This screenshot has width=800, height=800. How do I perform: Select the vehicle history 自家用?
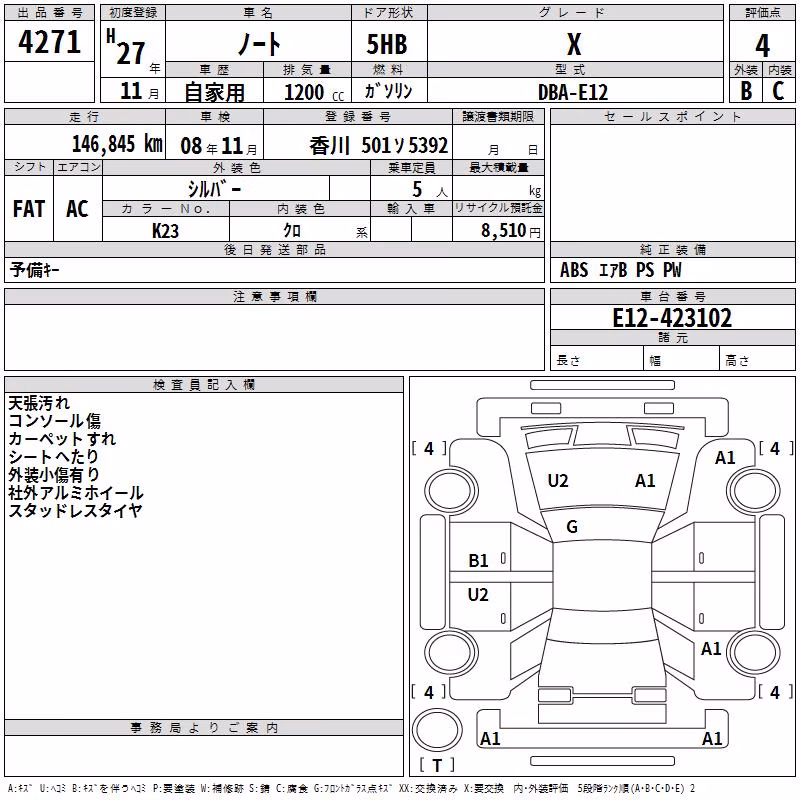point(214,92)
